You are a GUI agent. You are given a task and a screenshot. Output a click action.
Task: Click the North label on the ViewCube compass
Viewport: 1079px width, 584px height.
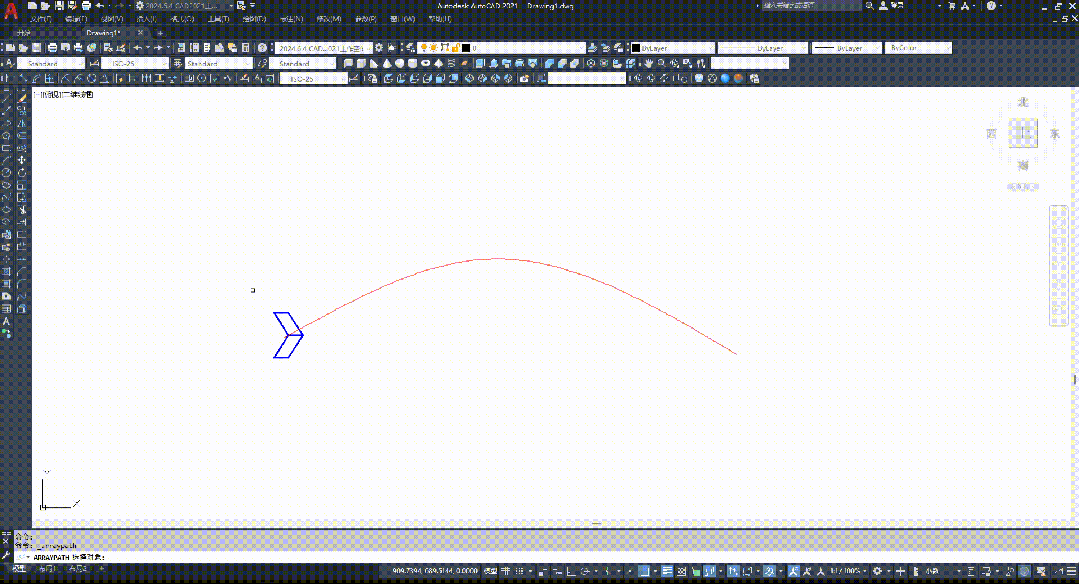(1023, 102)
